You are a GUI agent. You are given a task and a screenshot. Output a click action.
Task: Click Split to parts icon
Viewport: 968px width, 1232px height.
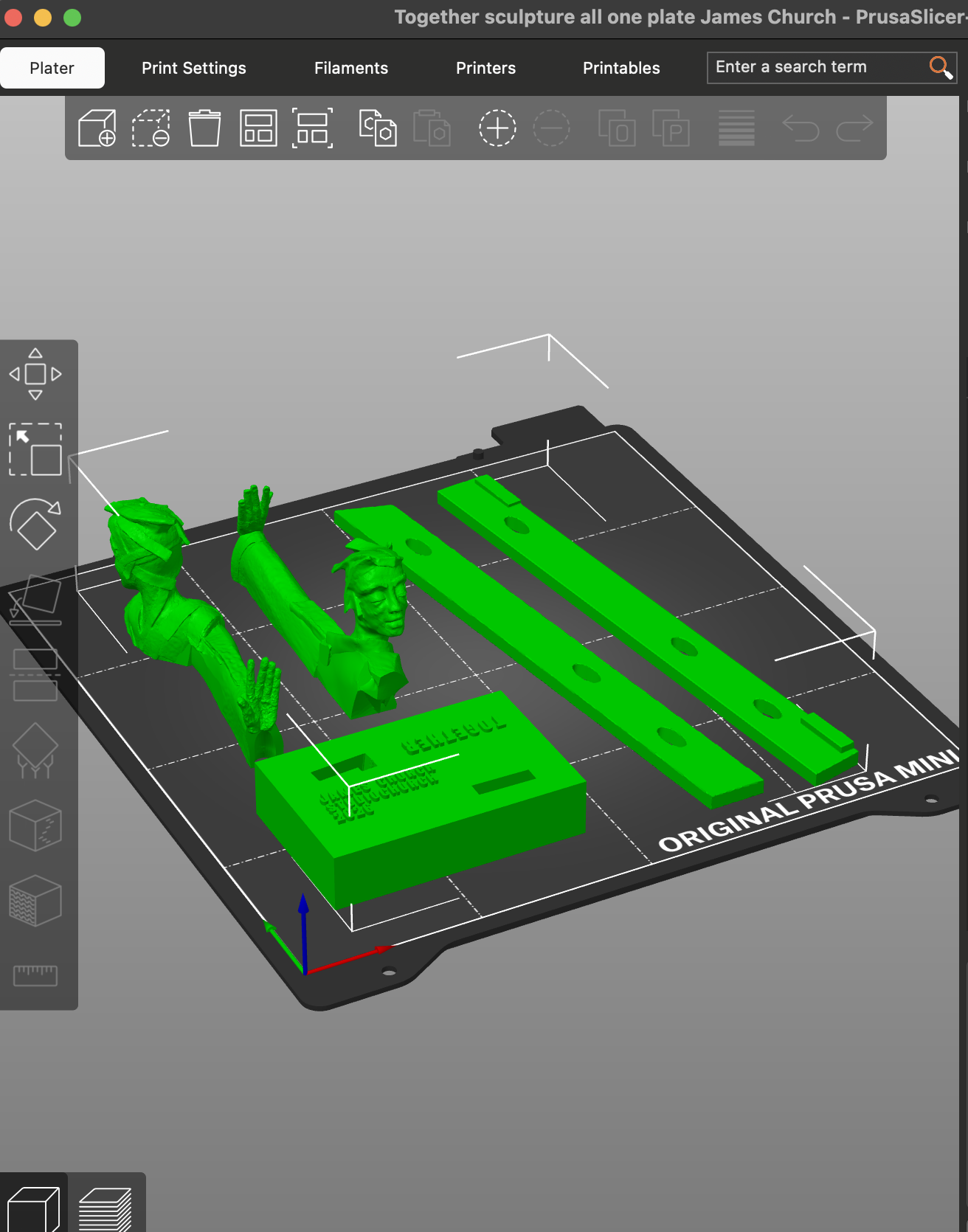point(671,128)
